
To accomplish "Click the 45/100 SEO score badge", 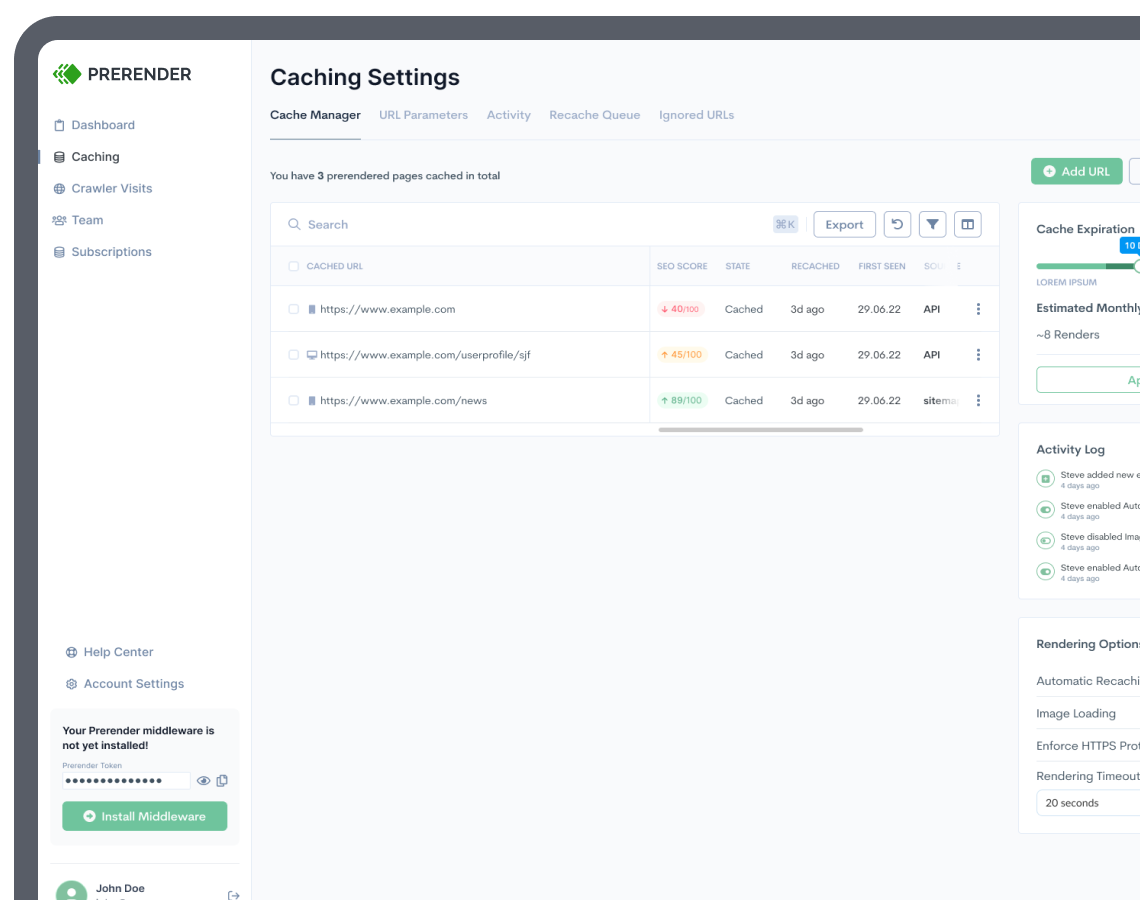I will [x=682, y=355].
